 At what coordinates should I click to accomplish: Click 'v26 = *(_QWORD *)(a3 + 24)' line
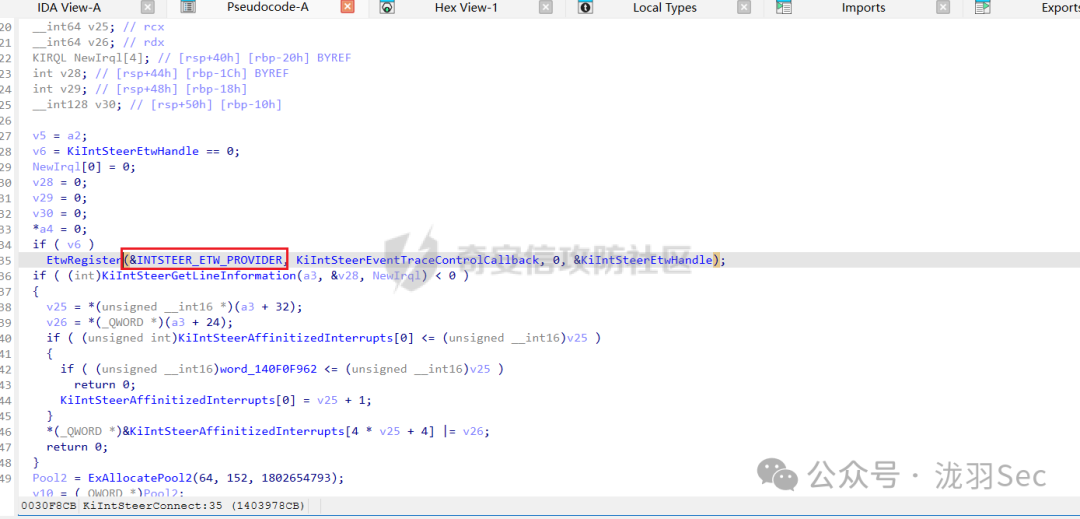coord(140,322)
